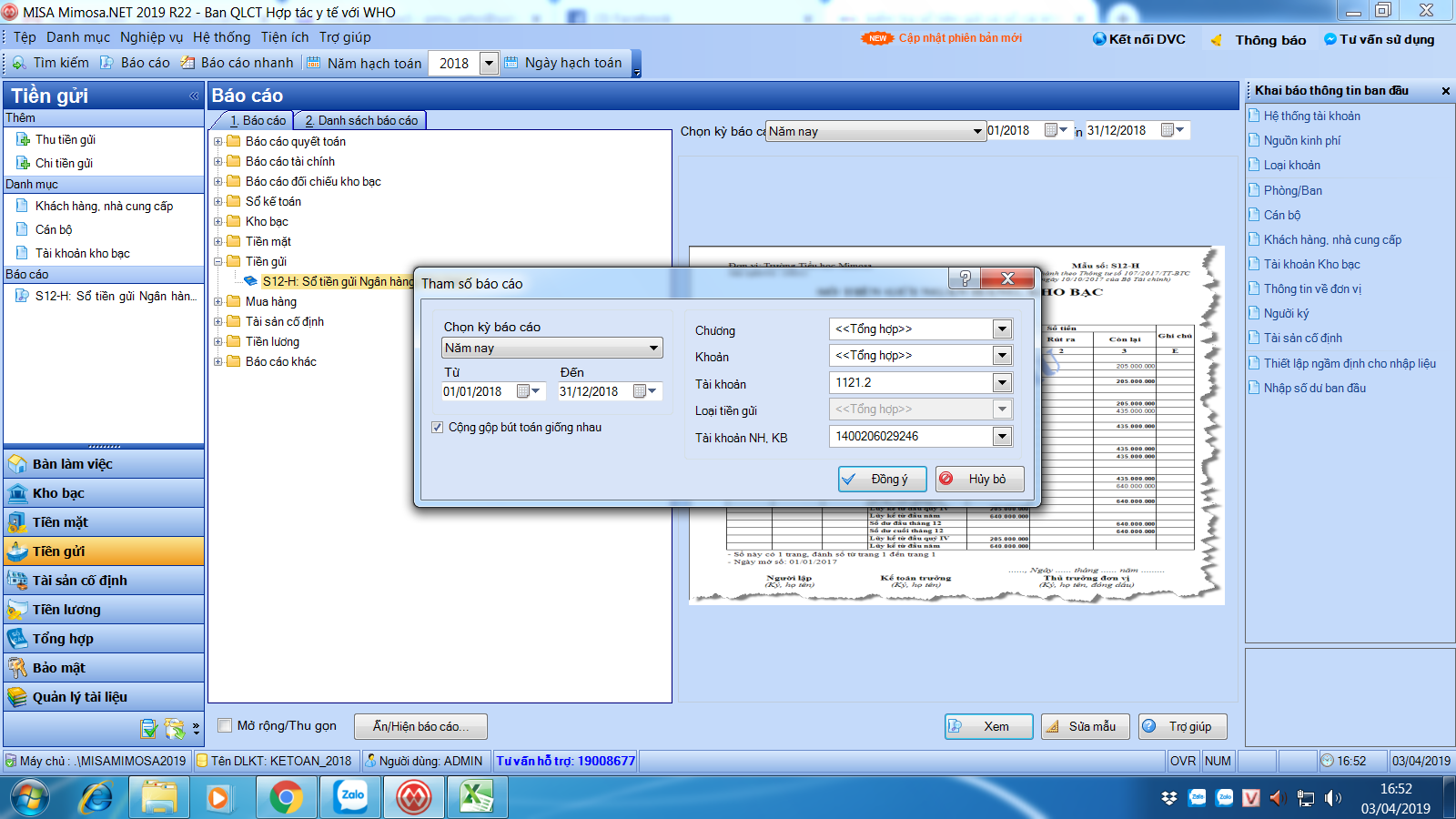Switch to Tiền mặt module
The height and width of the screenshot is (819, 1456).
point(104,522)
